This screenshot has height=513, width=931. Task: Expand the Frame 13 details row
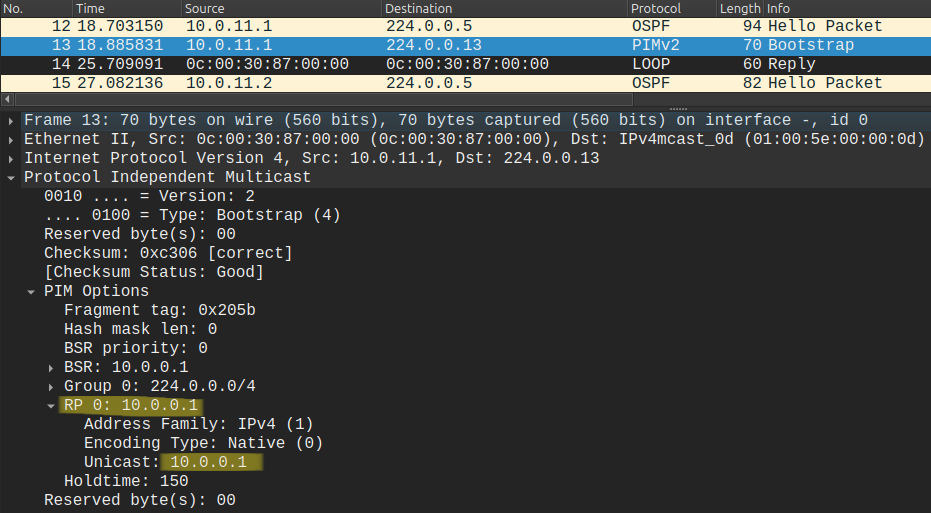click(11, 120)
